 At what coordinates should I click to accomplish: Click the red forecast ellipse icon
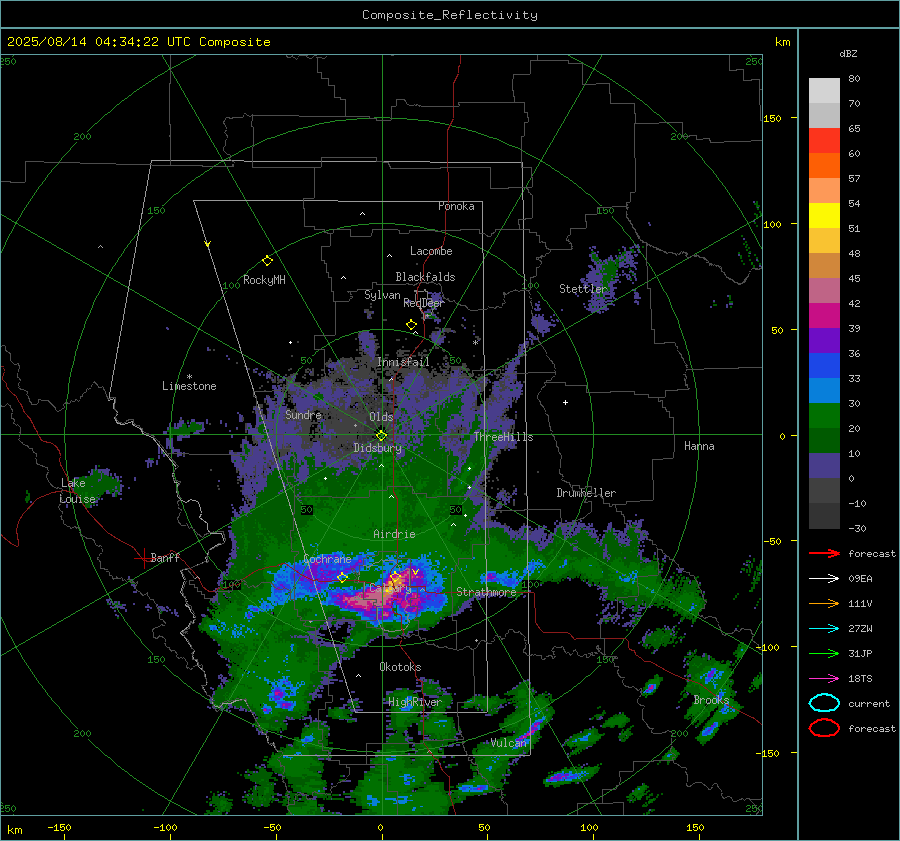coord(824,728)
